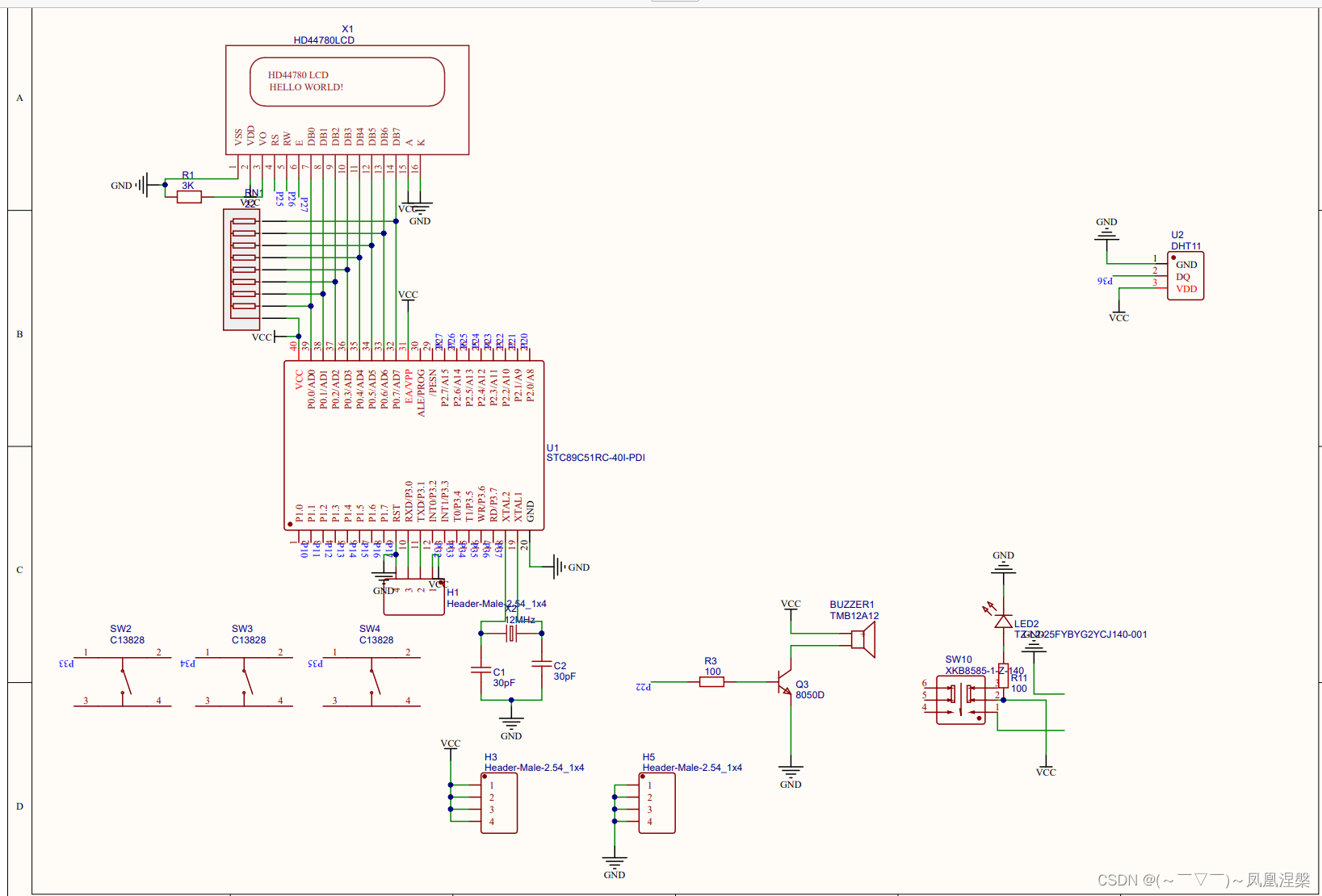Screen dimensions: 1322x896
Task: Select the H5 header symbol
Action: click(657, 802)
